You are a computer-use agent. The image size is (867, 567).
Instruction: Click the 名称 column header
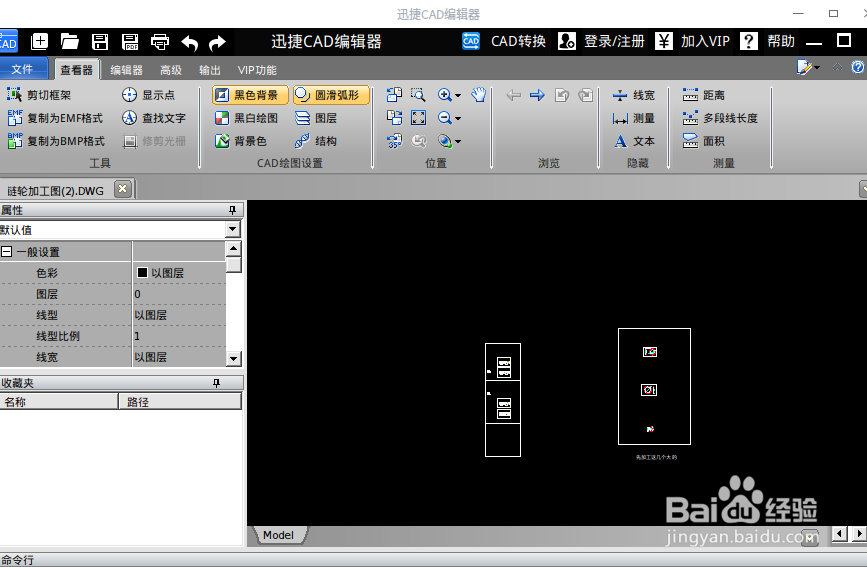pos(59,402)
